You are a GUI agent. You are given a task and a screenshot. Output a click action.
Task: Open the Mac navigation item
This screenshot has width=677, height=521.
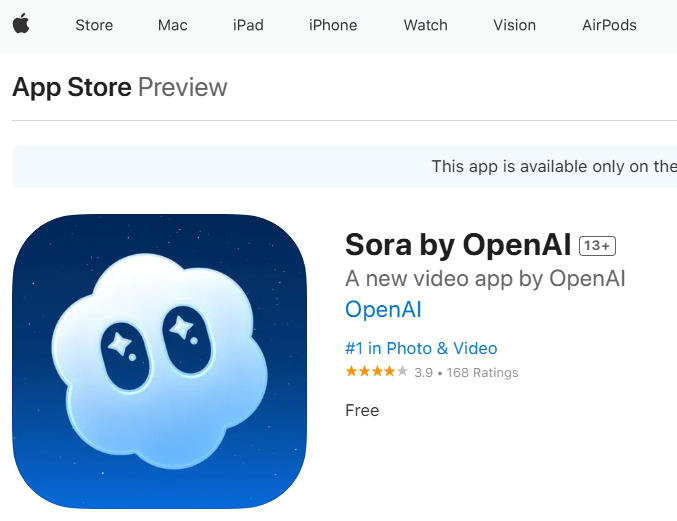click(173, 25)
